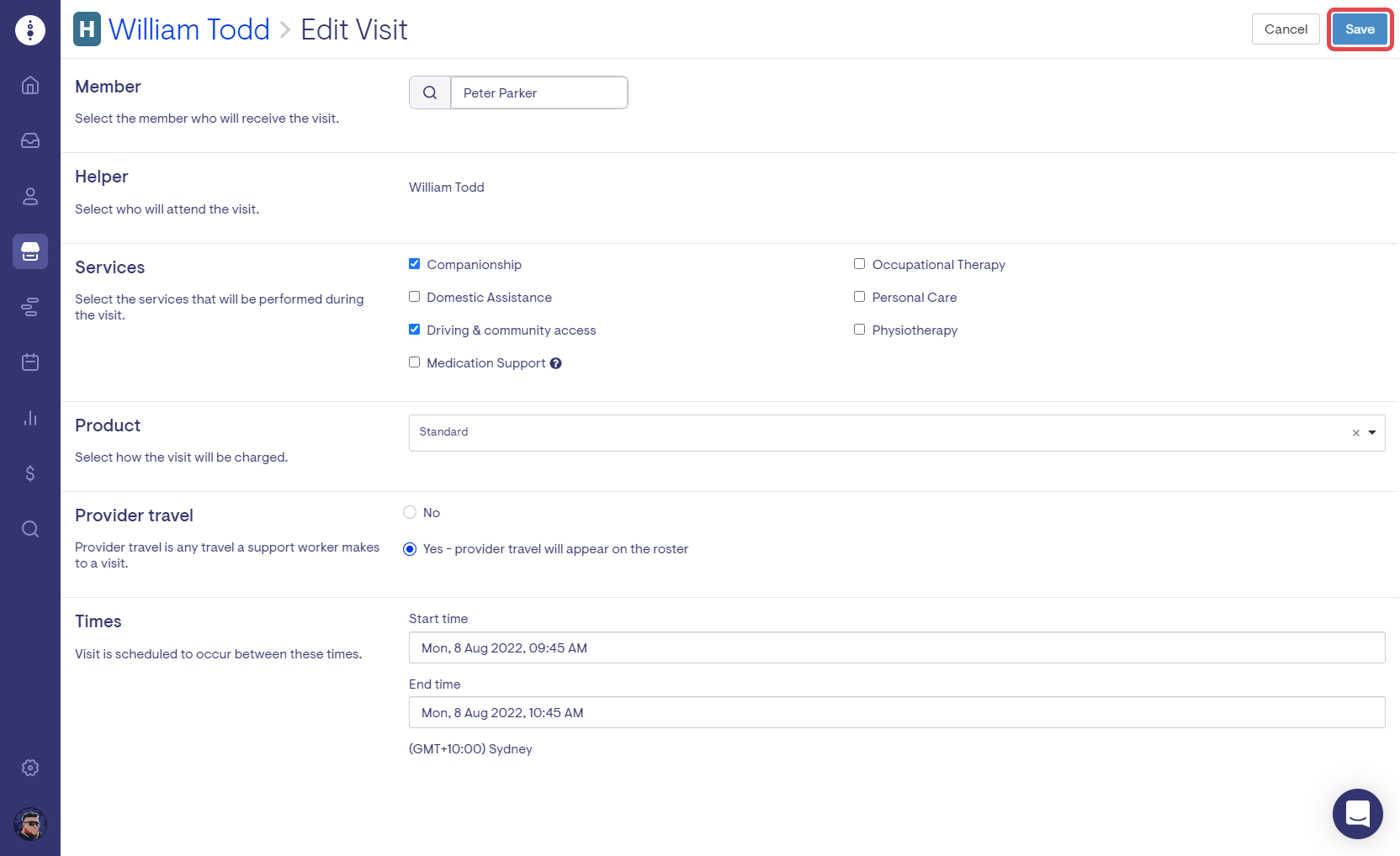The image size is (1400, 856).
Task: Open the inbox tray icon in sidebar
Action: coord(30,140)
